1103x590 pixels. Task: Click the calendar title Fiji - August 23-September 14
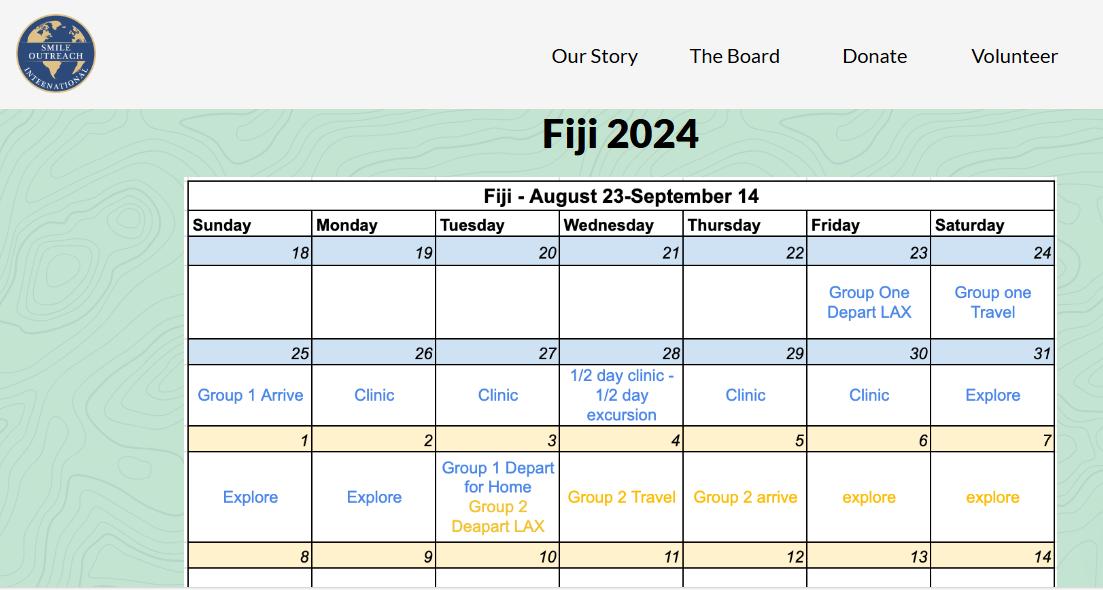point(621,196)
